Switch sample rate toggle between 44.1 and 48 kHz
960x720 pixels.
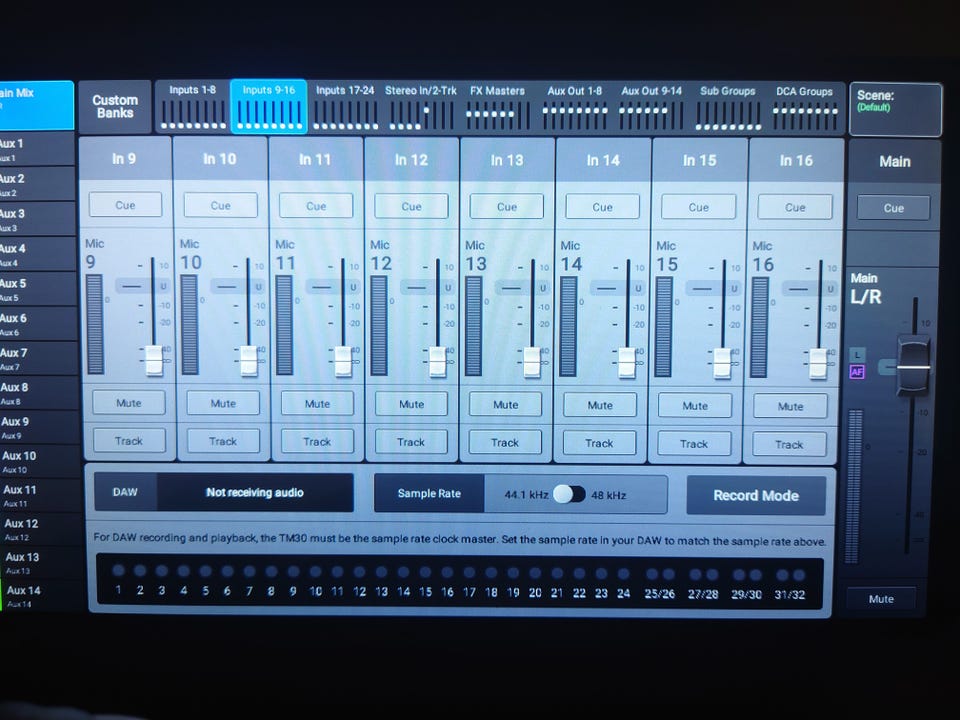569,494
